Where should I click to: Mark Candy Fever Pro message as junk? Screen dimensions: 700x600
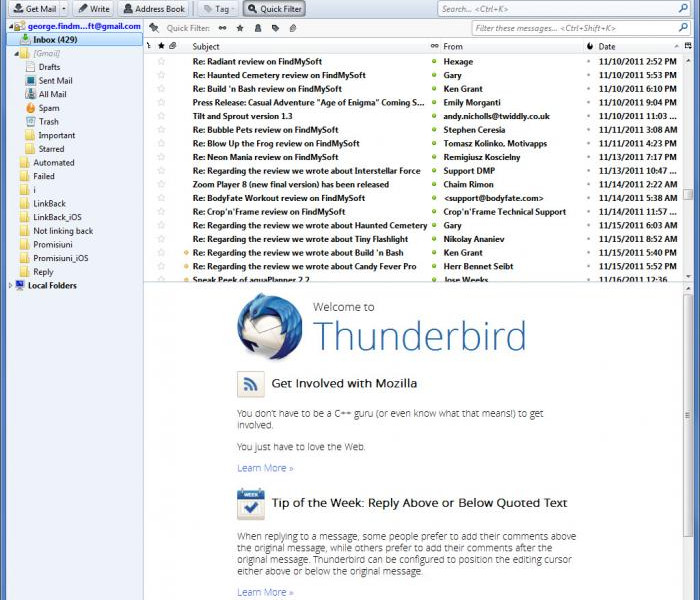point(588,267)
